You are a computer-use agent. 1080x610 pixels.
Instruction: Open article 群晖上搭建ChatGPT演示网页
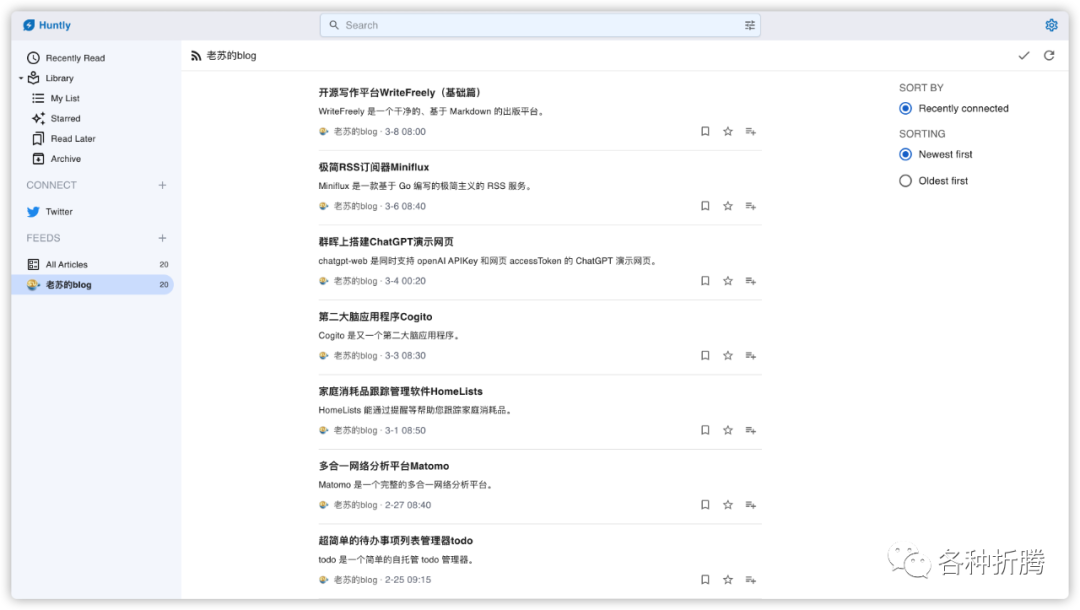pyautogui.click(x=386, y=242)
